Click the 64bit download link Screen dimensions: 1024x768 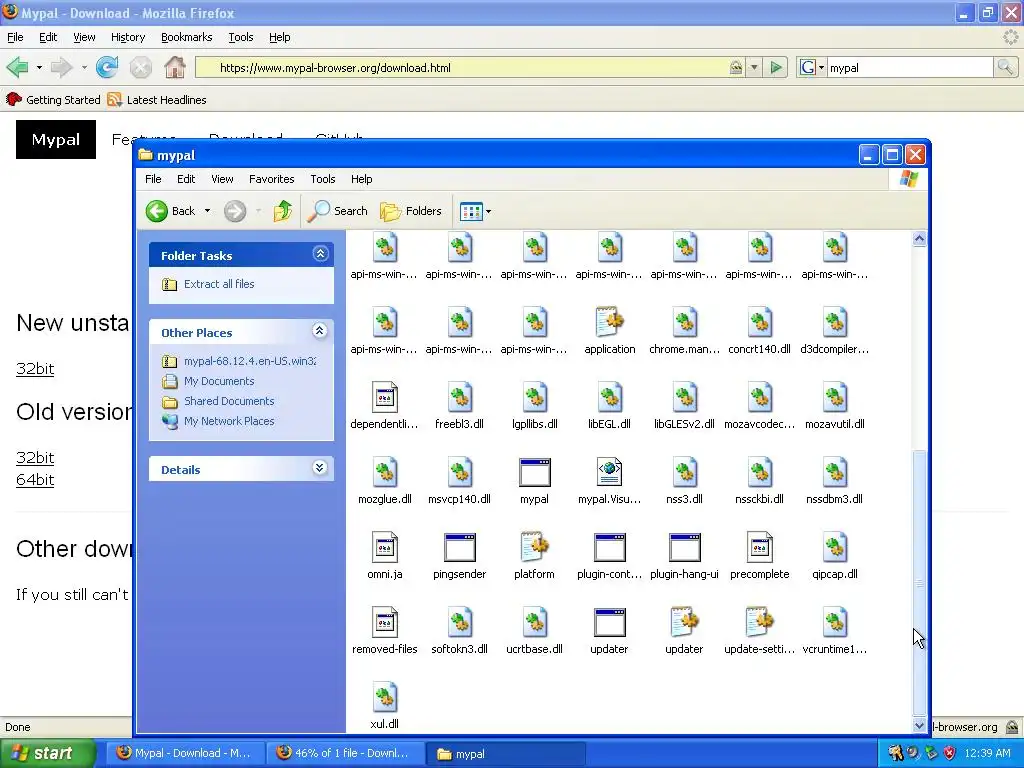pos(35,480)
